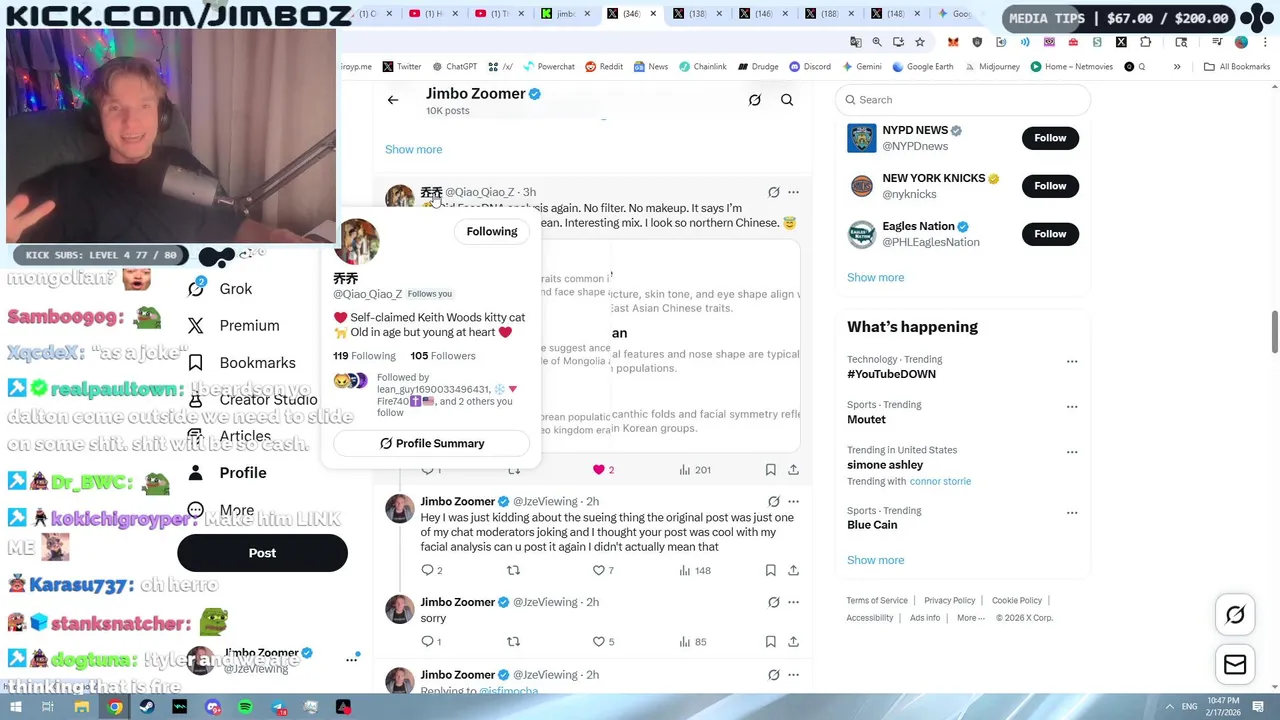Share the Qiao Qiao post
The width and height of the screenshot is (1280, 720).
click(x=793, y=469)
